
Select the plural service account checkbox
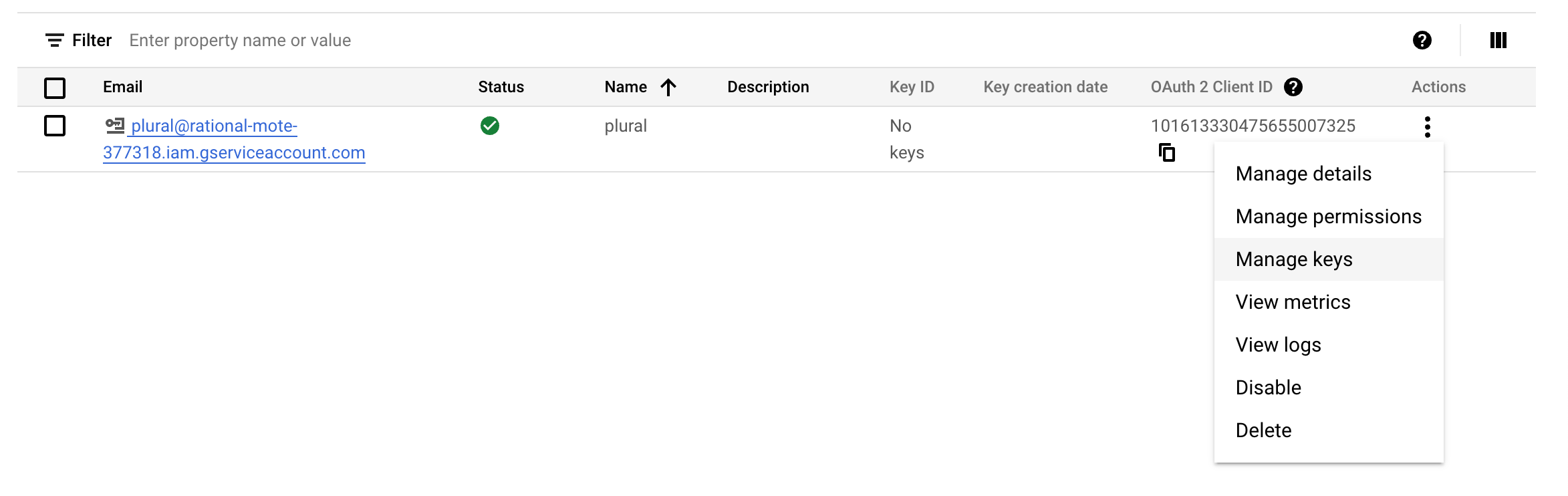pos(55,126)
